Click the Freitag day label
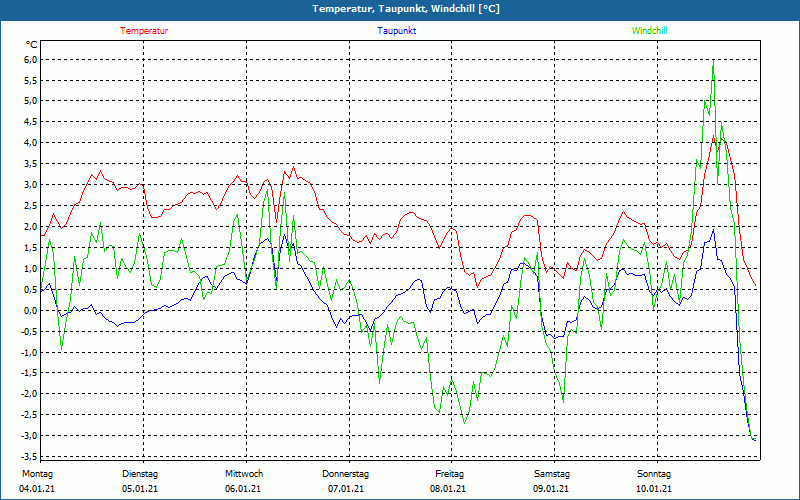 coord(449,474)
